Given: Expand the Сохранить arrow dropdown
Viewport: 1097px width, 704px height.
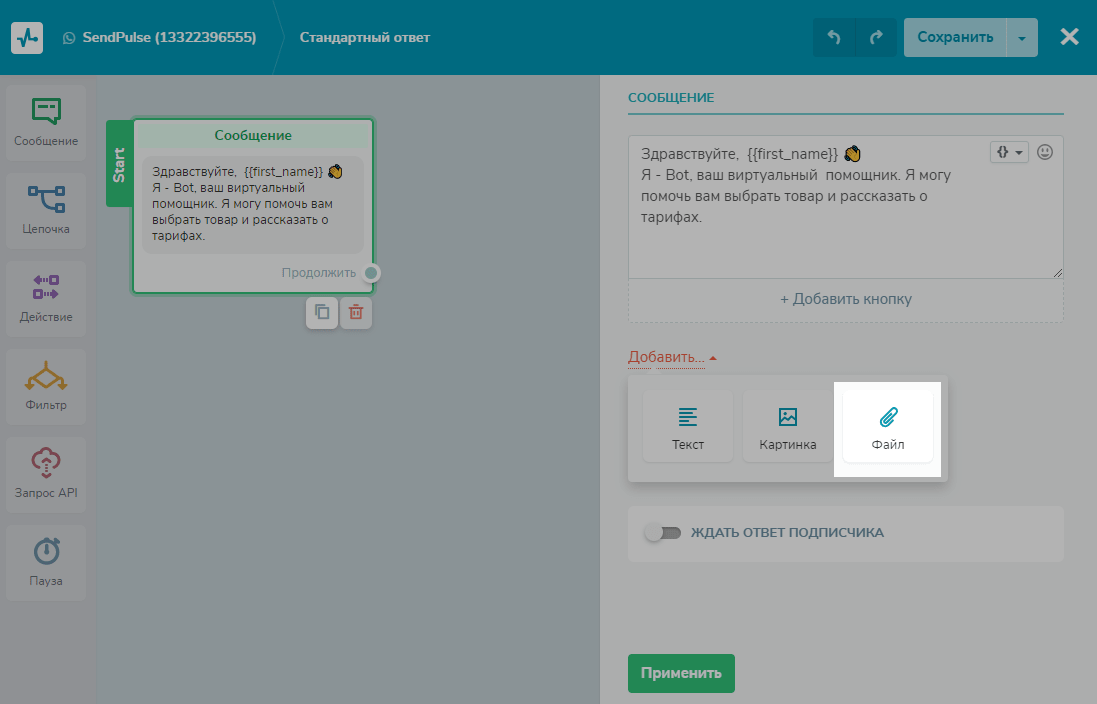Looking at the screenshot, I should [1021, 38].
